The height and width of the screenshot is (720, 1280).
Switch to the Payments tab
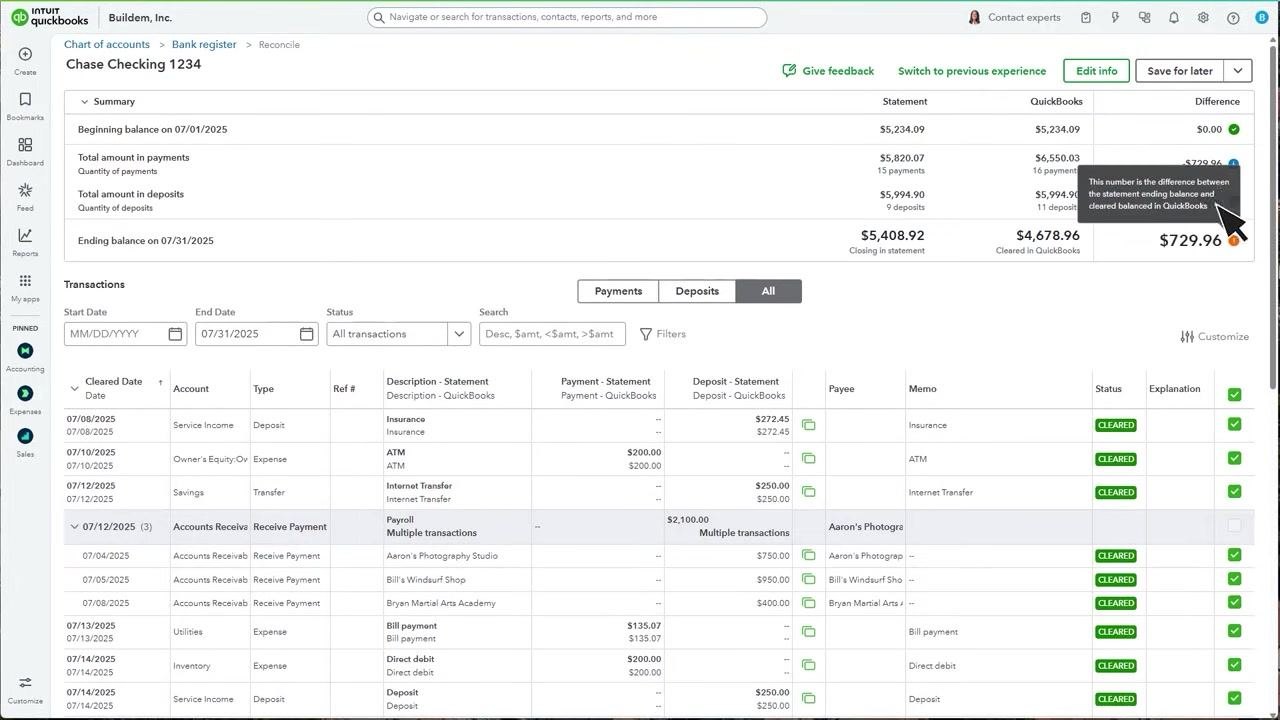618,291
